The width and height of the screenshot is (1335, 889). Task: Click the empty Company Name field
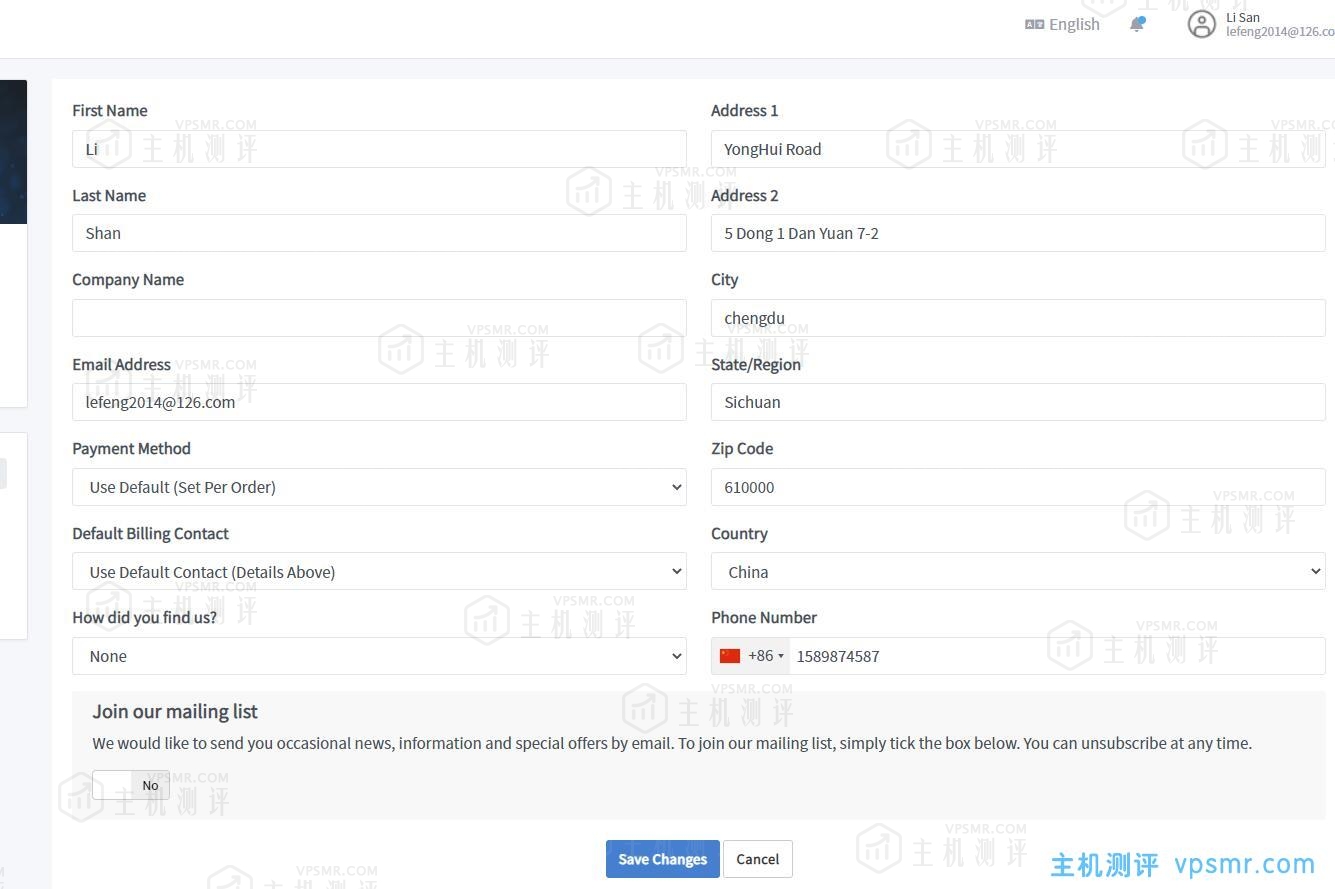379,318
